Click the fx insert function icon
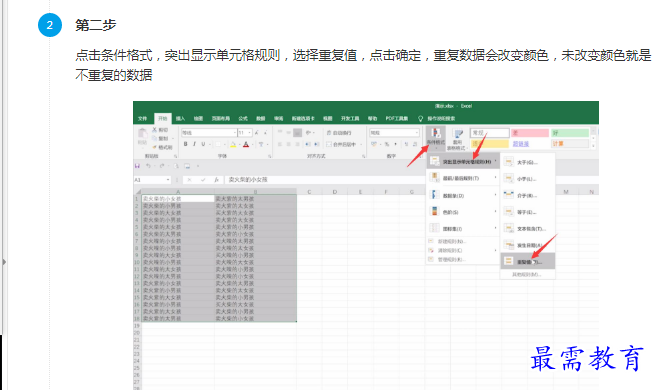 216,180
